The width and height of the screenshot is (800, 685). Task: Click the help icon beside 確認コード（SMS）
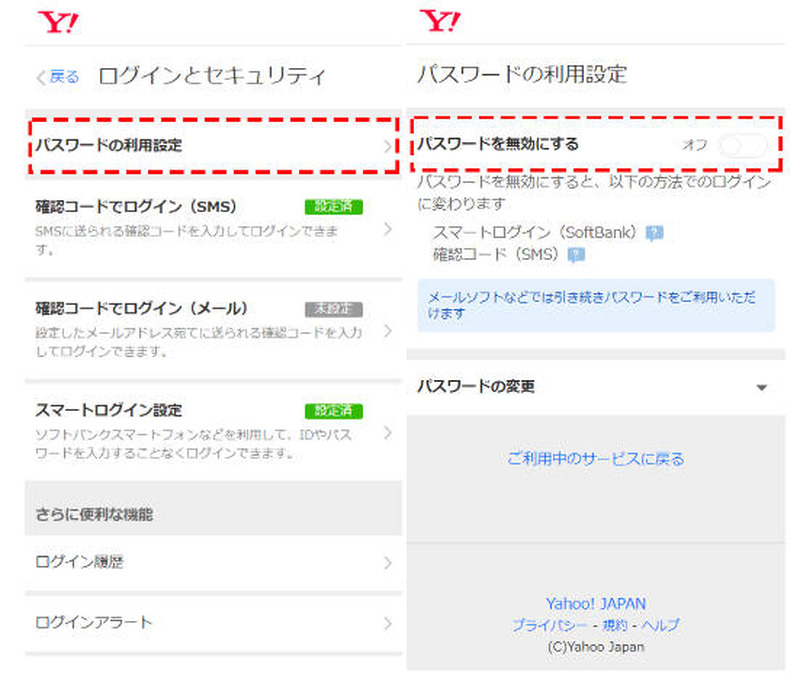pyautogui.click(x=576, y=255)
